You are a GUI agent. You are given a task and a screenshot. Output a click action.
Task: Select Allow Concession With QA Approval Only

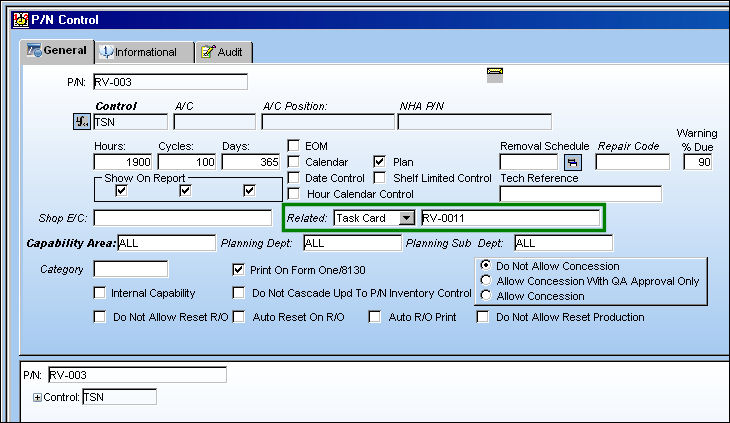[486, 280]
